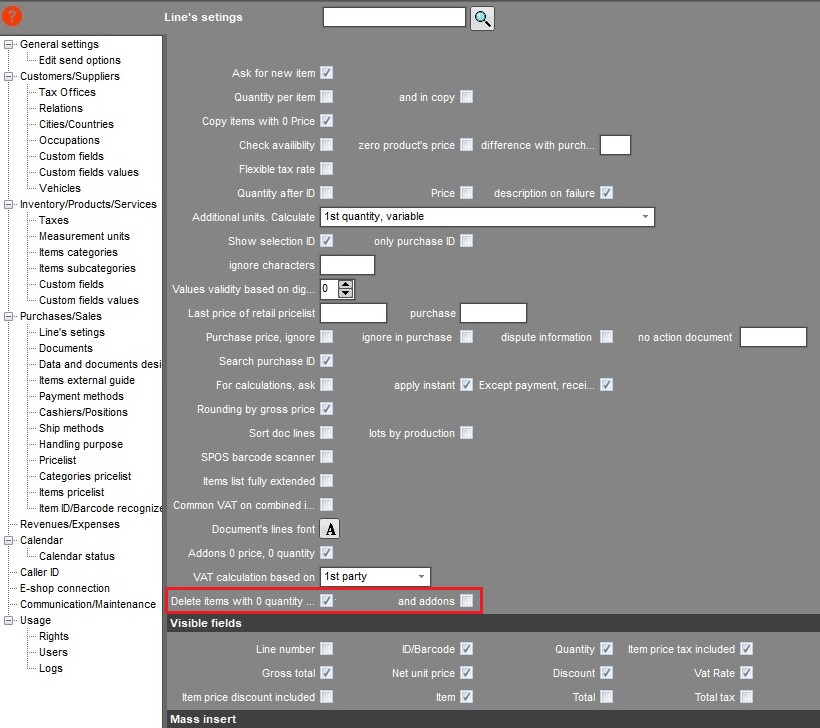Viewport: 820px width, 728px height.
Task: Enable dispute information checkbox
Action: click(606, 337)
